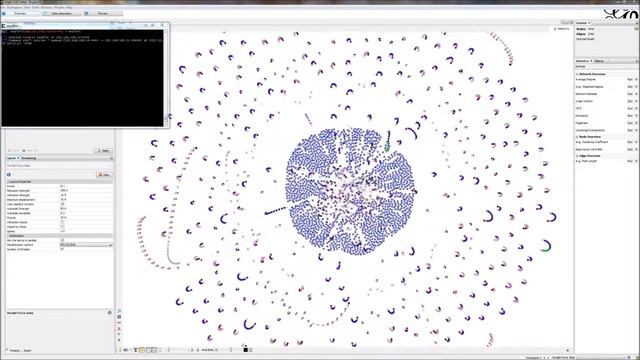Show the layout info icon
This screenshot has width=640, height=360.
click(x=9, y=175)
